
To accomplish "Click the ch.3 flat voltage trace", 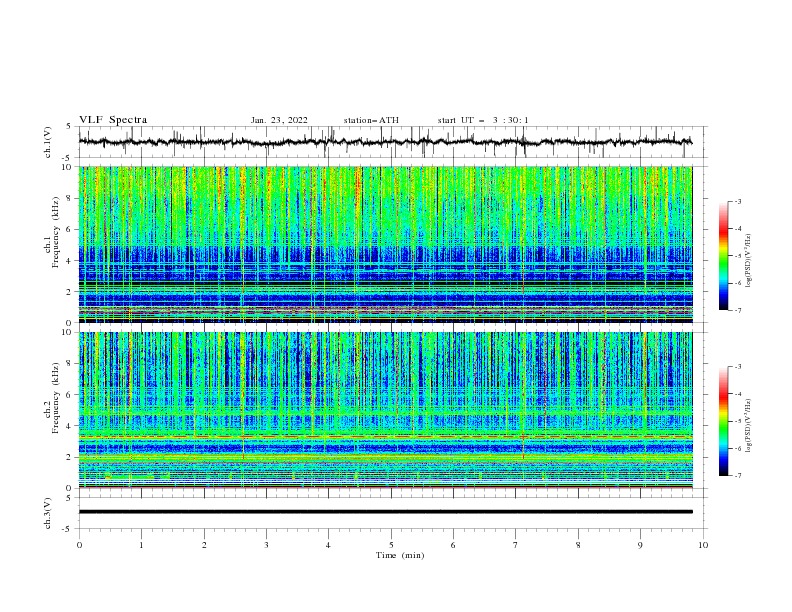I will 385,512.
